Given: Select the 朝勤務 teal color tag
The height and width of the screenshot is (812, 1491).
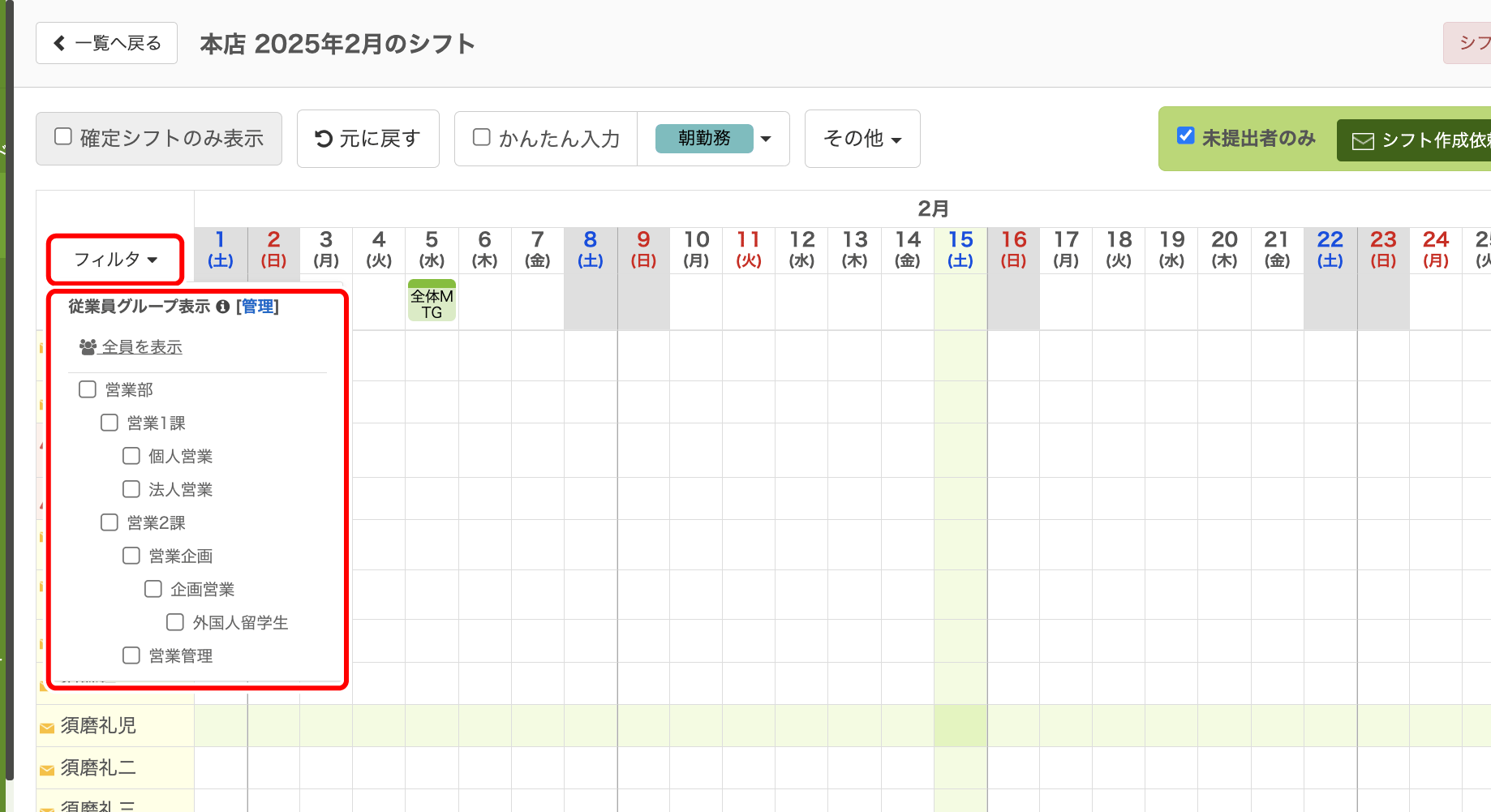Looking at the screenshot, I should click(x=704, y=139).
